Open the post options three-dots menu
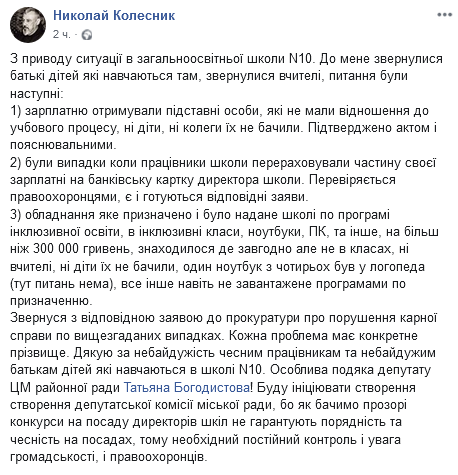The width and height of the screenshot is (458, 475). [x=445, y=15]
